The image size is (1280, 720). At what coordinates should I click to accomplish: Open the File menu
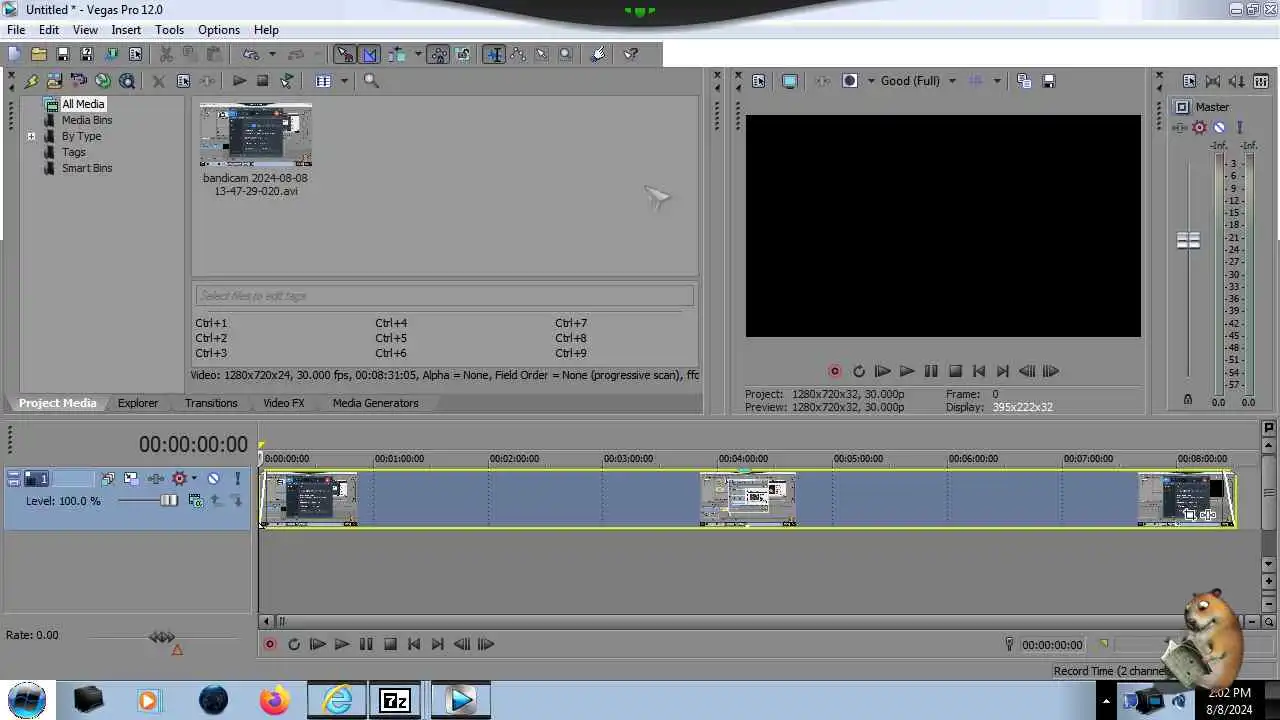point(16,30)
